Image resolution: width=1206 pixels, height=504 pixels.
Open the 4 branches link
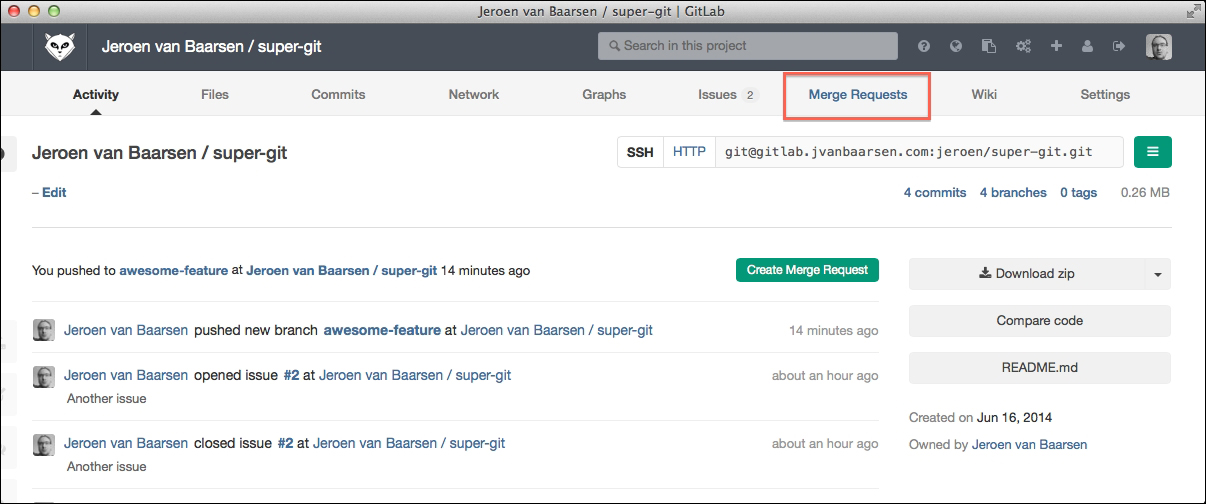[1013, 193]
